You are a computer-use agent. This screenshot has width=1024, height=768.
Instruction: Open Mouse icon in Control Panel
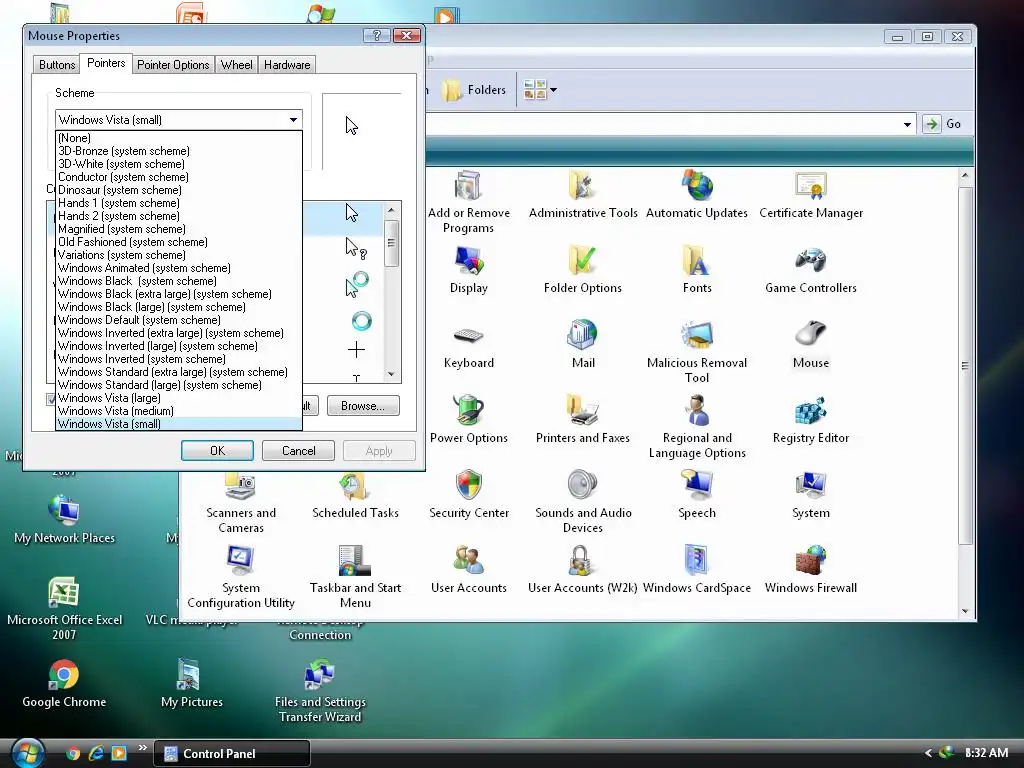811,344
